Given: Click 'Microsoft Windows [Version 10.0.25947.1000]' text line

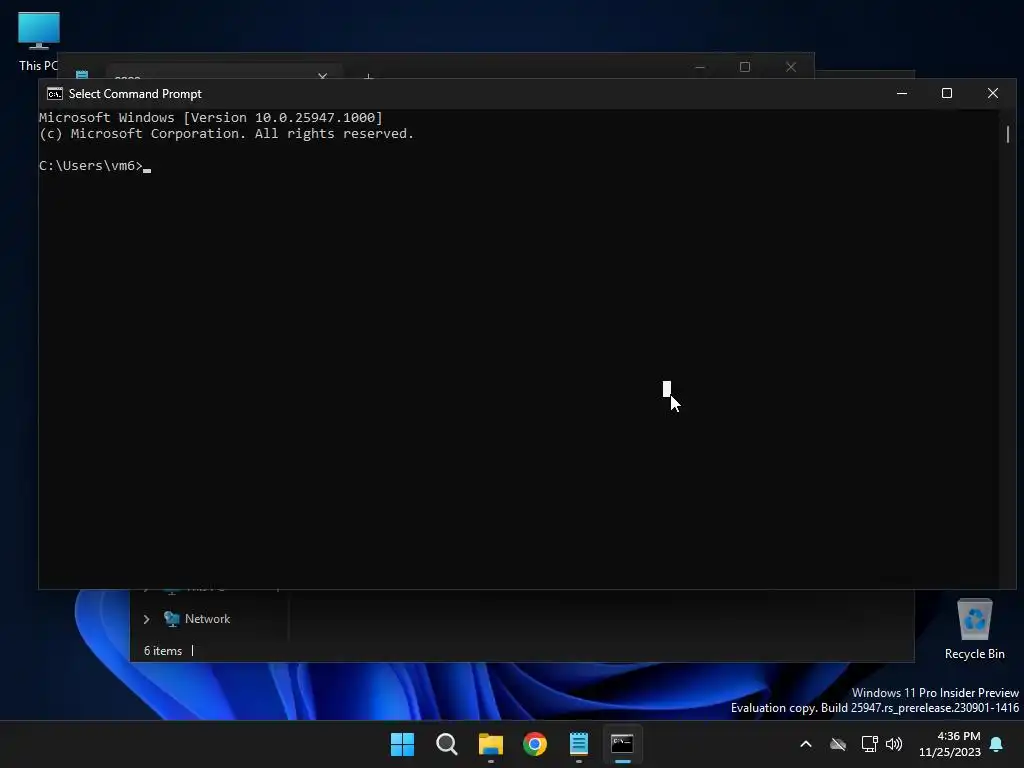Looking at the screenshot, I should (211, 118).
